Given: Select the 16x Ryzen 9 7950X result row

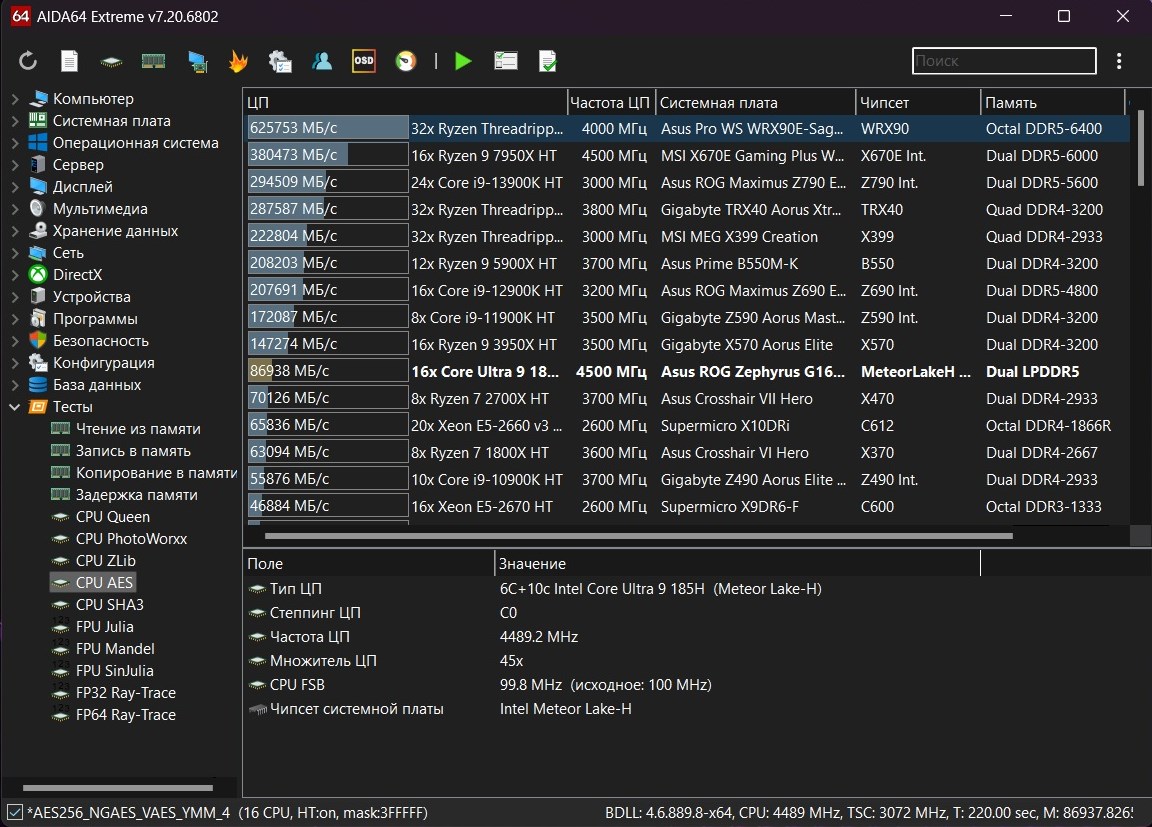Looking at the screenshot, I should (x=486, y=156).
